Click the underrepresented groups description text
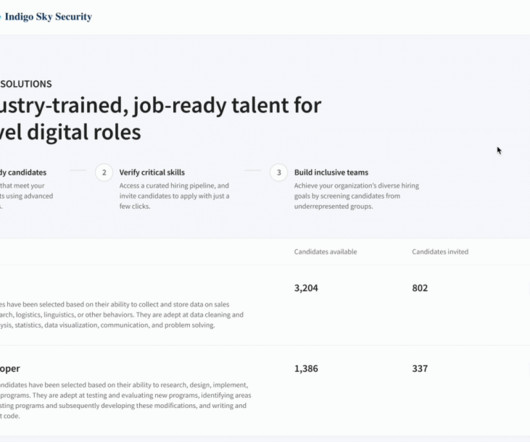 (x=357, y=196)
